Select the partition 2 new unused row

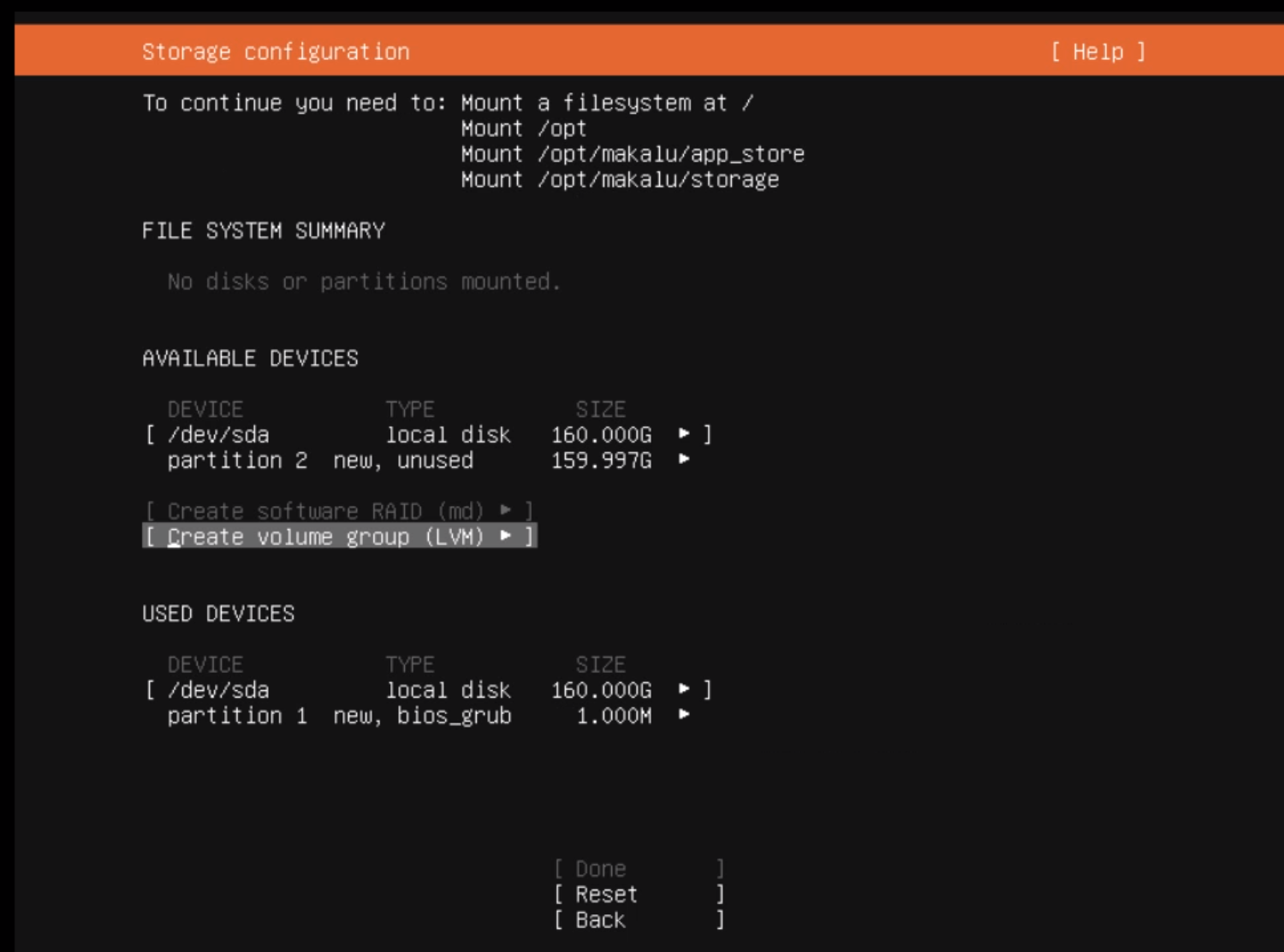tap(342, 461)
